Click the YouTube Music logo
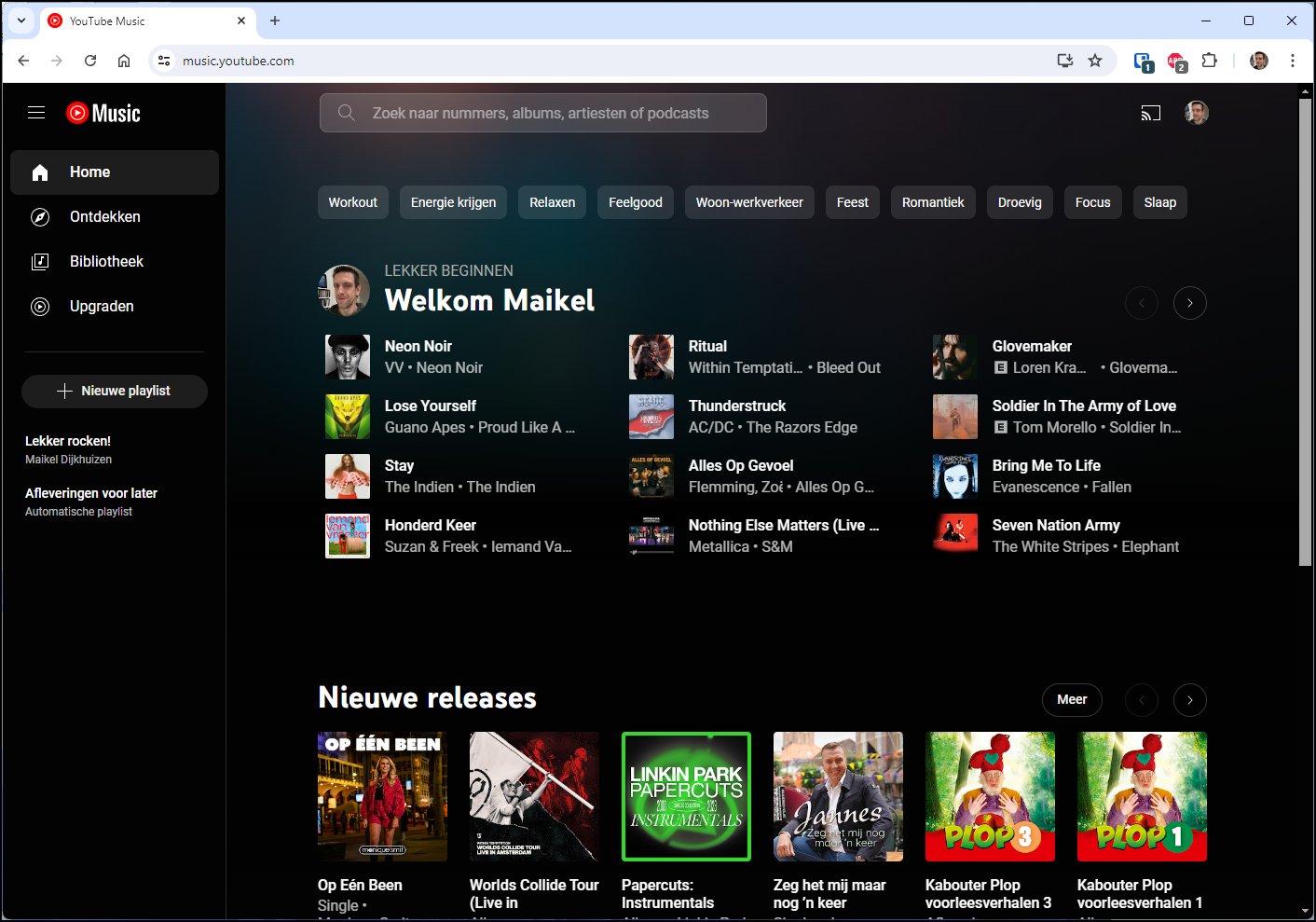 103,113
